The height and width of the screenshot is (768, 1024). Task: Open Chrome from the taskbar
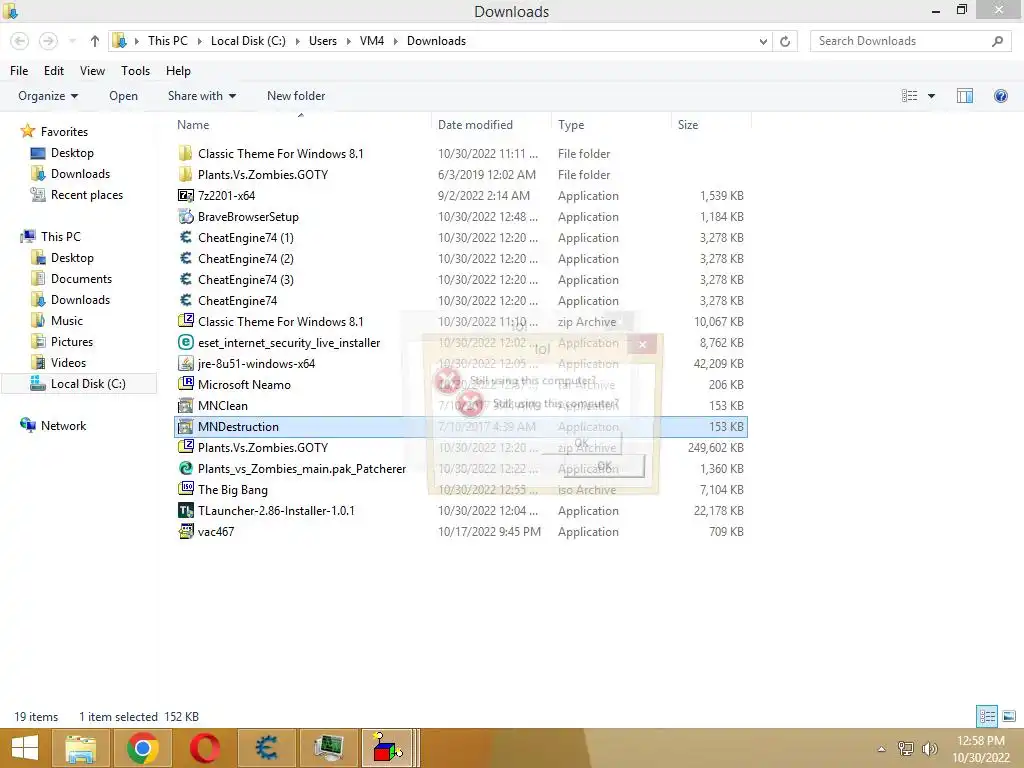click(x=142, y=748)
